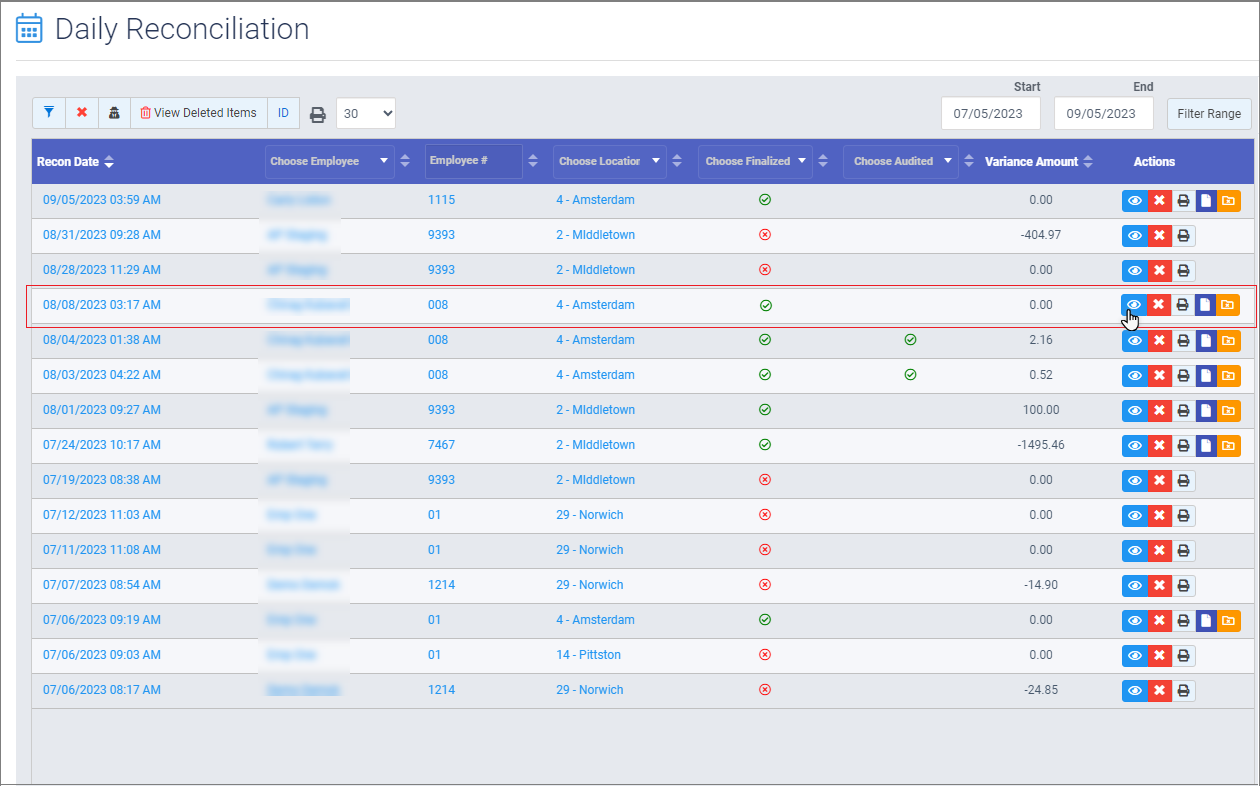Sort by the Choose Finalized column arrows
1260x786 pixels.
tap(823, 161)
